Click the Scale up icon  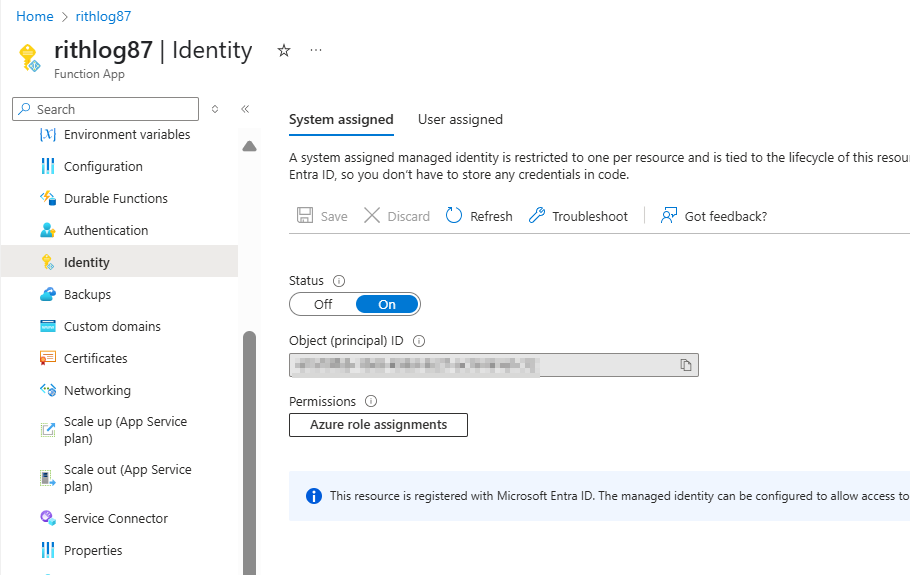coord(48,430)
